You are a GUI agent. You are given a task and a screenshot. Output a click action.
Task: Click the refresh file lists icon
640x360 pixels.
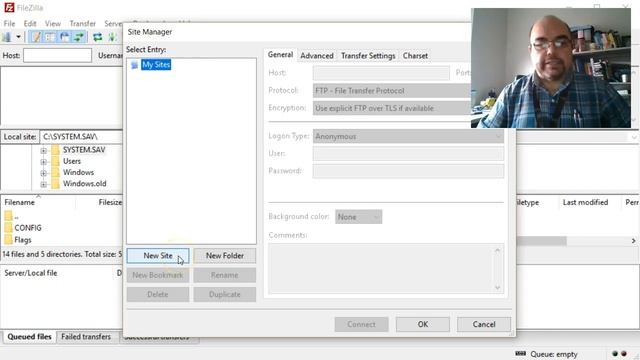point(98,37)
